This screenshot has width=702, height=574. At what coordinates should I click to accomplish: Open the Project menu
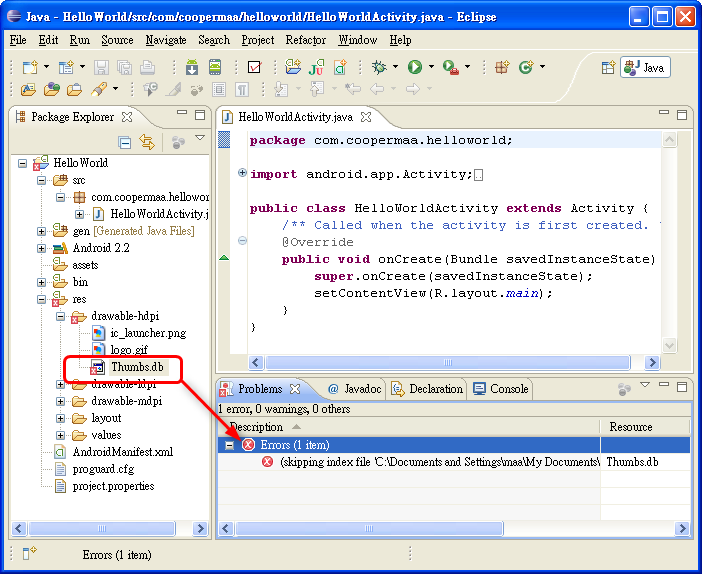point(258,40)
